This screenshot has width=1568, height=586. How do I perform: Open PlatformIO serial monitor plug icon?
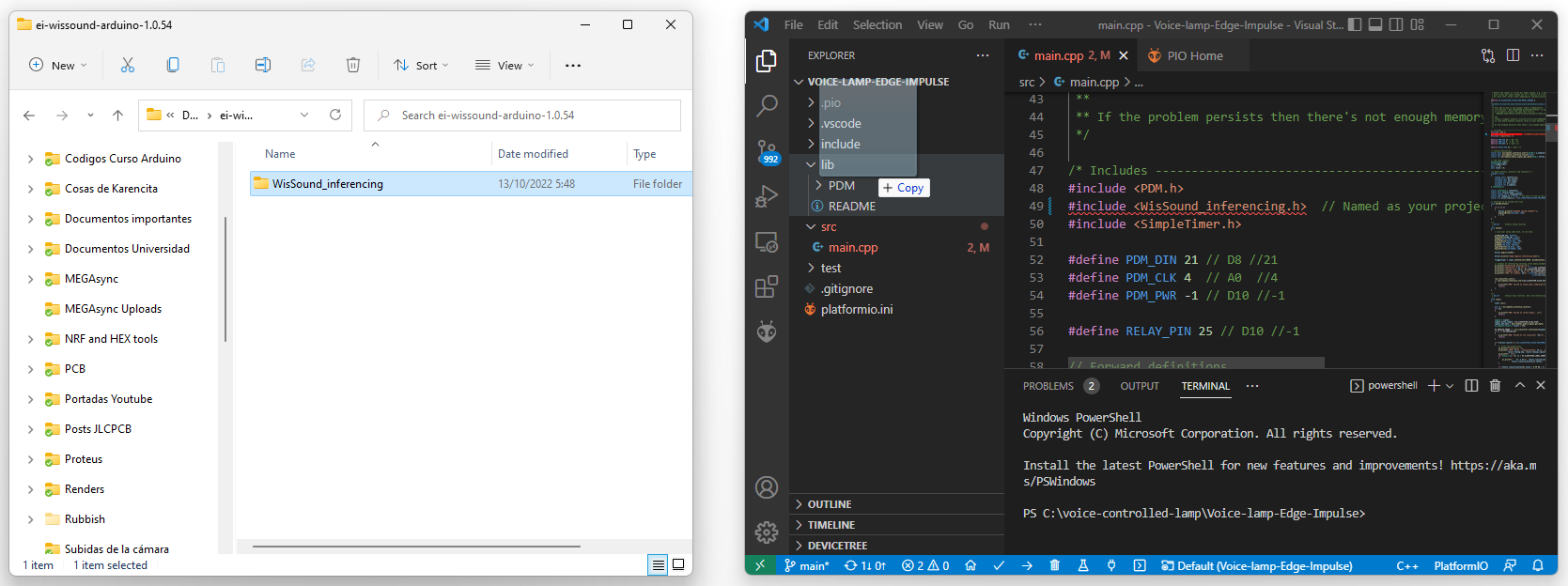(x=1111, y=565)
